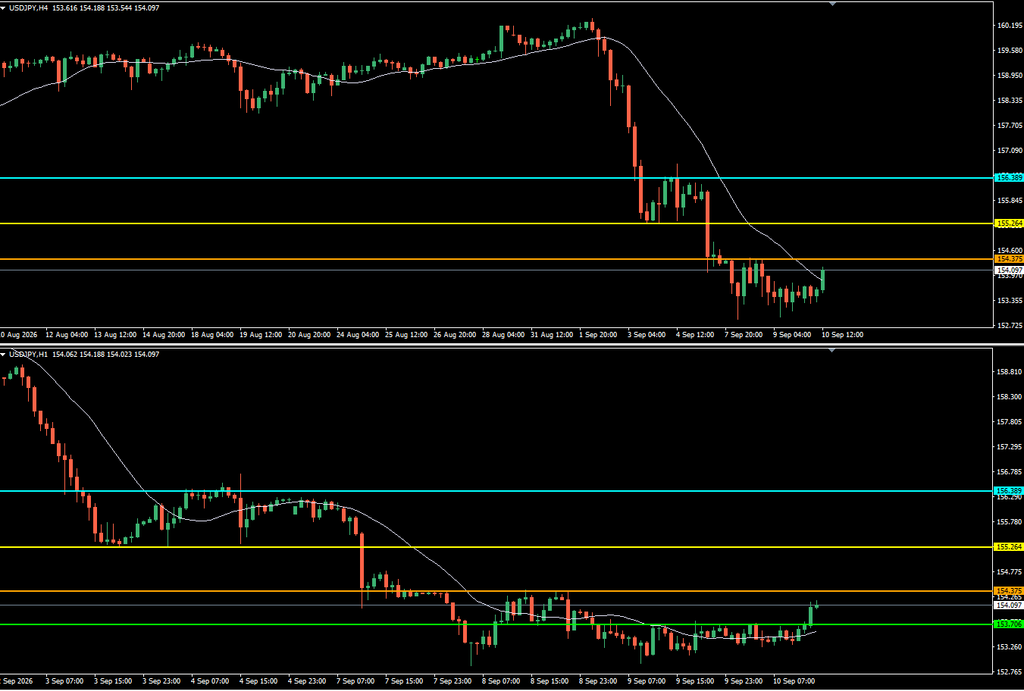Click the orange 154.375 price tag on H4 axis
The height and width of the screenshot is (691, 1024).
click(x=1008, y=259)
